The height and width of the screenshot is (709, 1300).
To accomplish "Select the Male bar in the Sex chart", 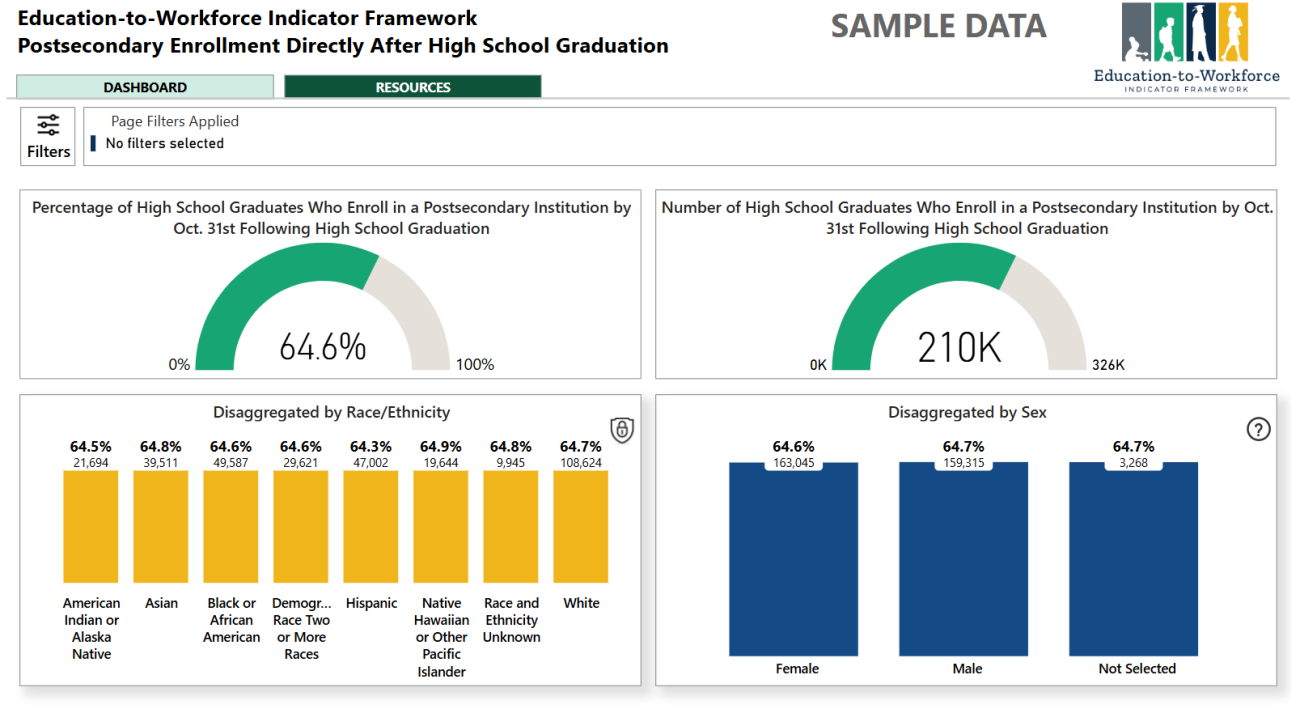I will click(x=964, y=560).
